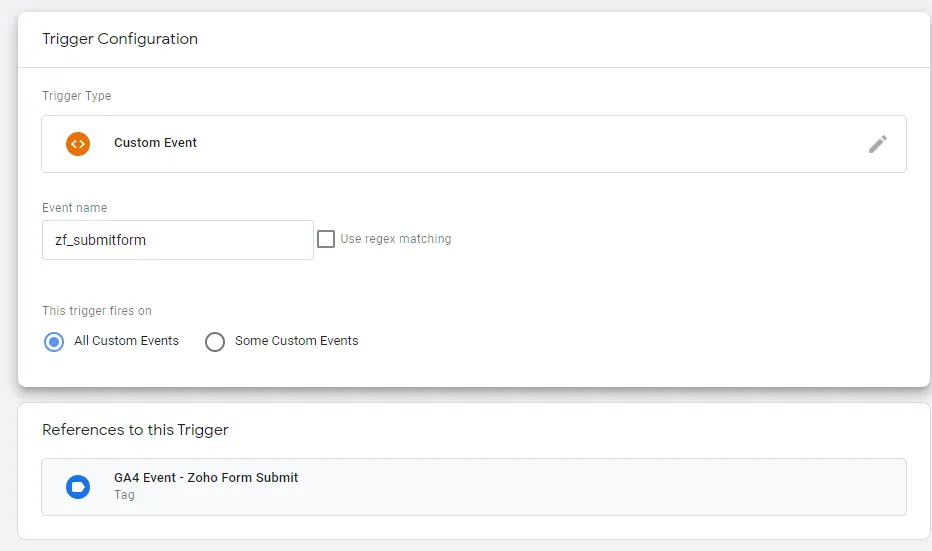The width and height of the screenshot is (932, 551).
Task: Click the Use regex matching label text
Action: click(x=396, y=239)
